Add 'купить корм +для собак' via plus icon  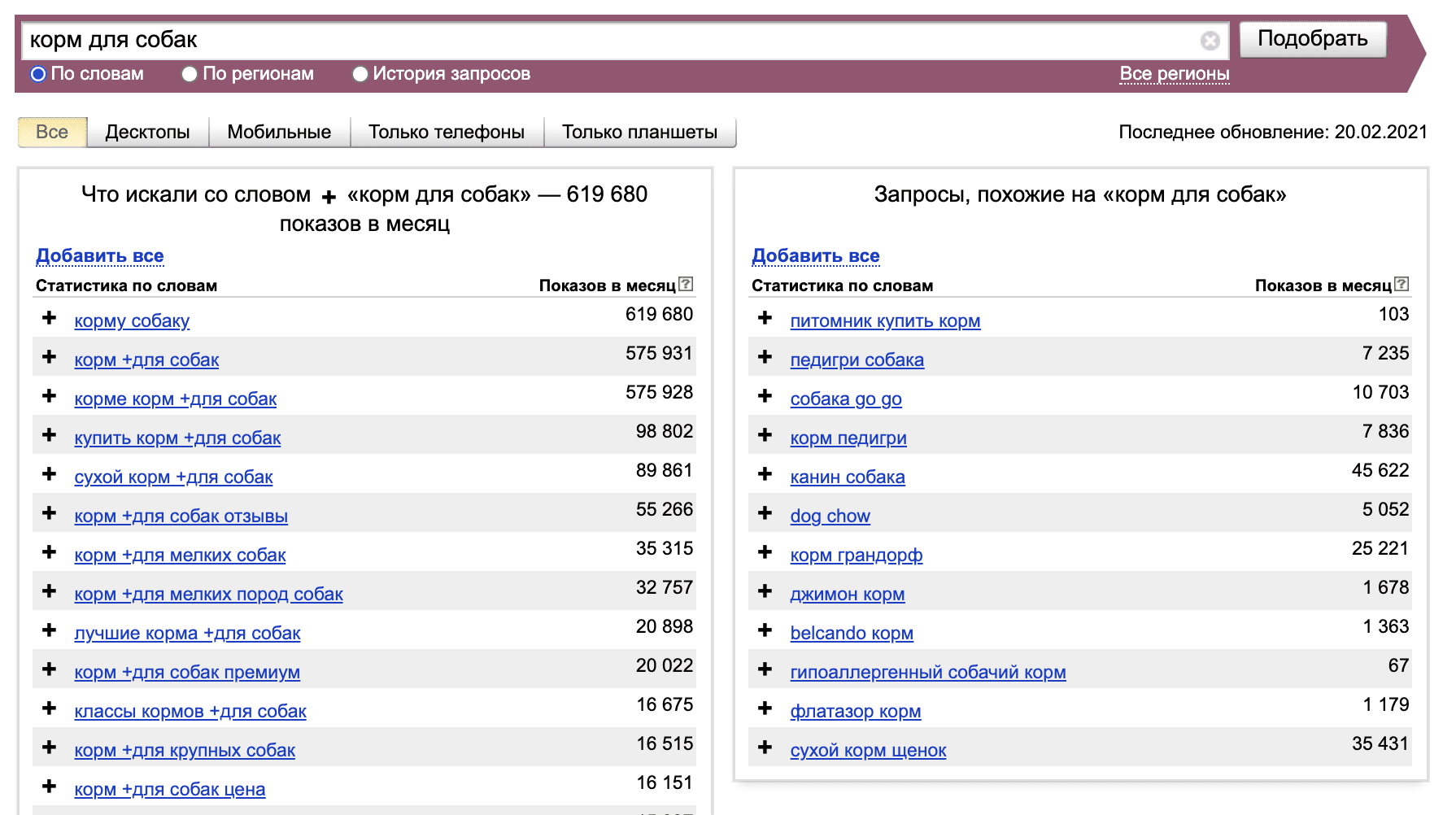point(50,435)
